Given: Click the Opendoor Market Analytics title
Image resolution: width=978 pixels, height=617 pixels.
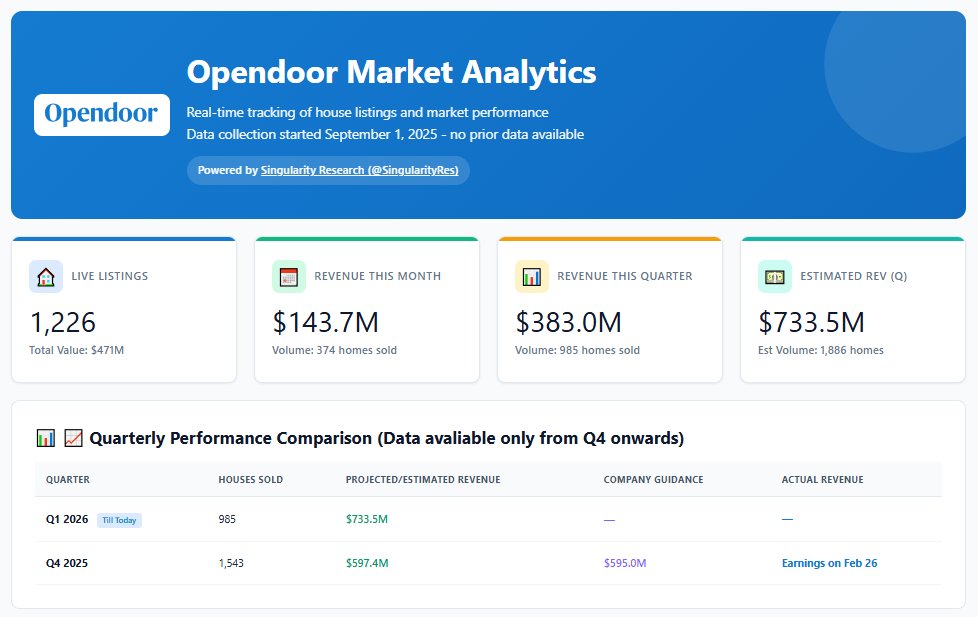Looking at the screenshot, I should coord(391,72).
